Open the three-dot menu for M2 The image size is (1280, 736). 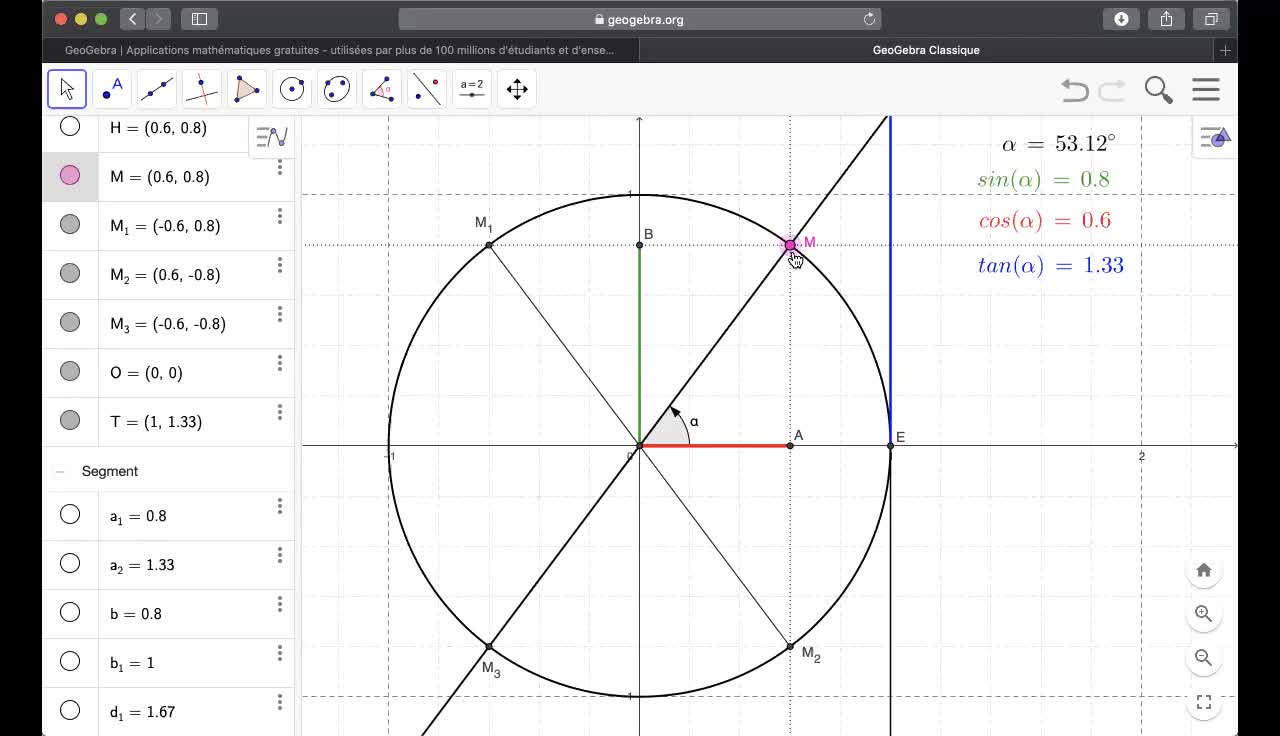click(x=280, y=265)
